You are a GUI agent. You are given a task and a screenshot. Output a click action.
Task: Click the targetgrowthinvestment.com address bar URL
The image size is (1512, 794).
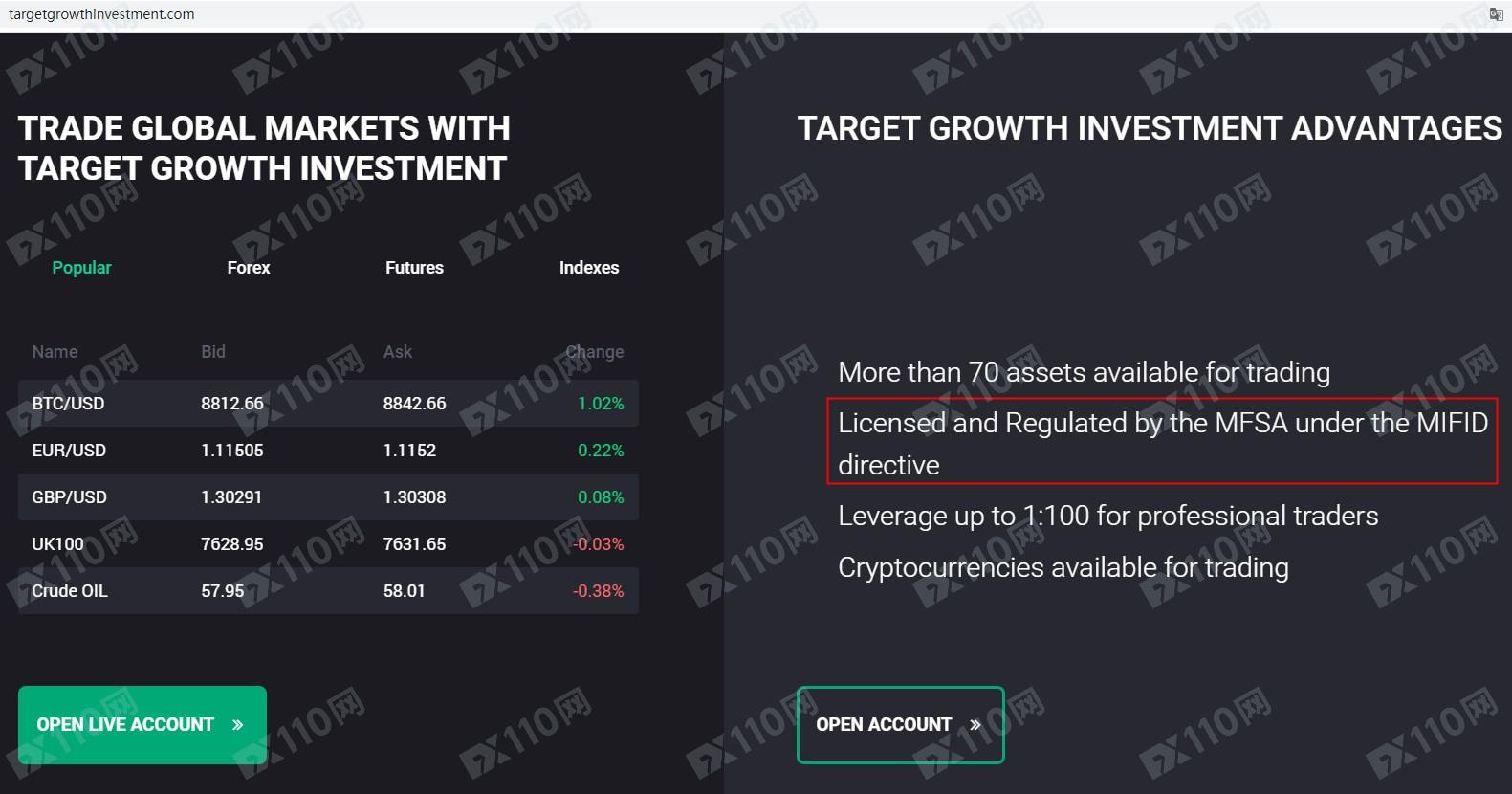[x=101, y=14]
